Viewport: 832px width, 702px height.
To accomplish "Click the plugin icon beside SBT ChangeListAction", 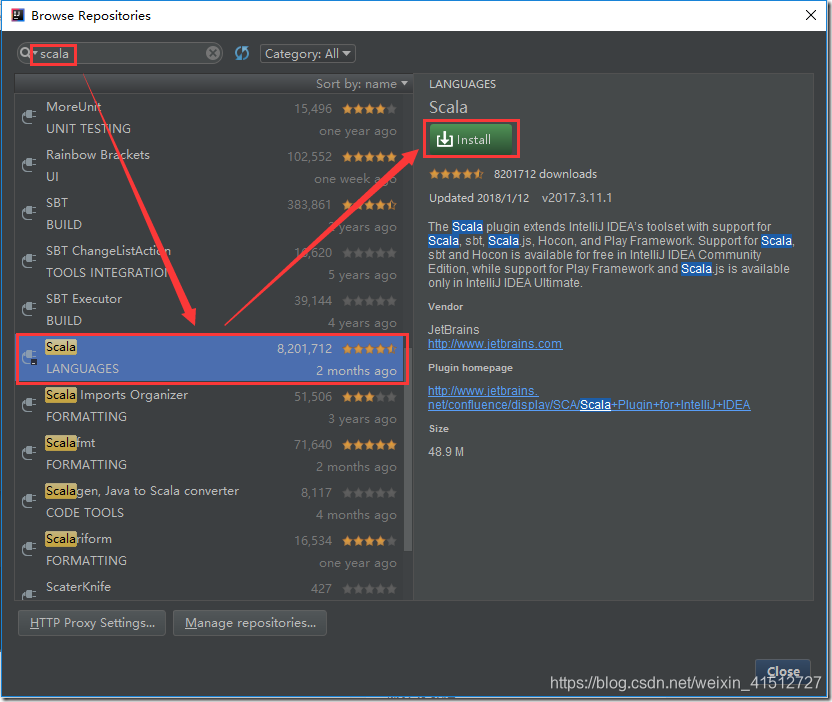I will 29,260.
